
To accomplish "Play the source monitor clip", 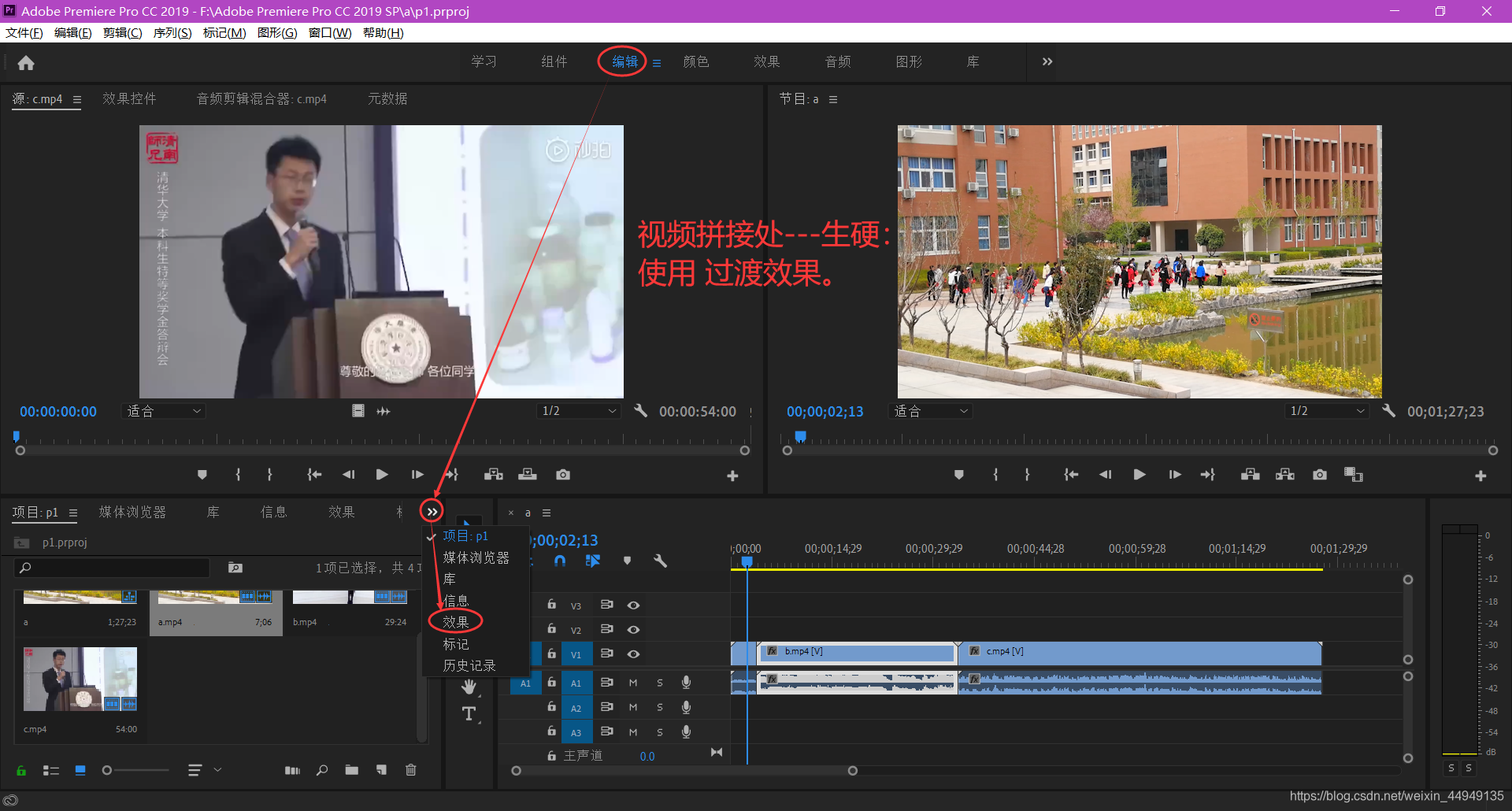I will (382, 475).
